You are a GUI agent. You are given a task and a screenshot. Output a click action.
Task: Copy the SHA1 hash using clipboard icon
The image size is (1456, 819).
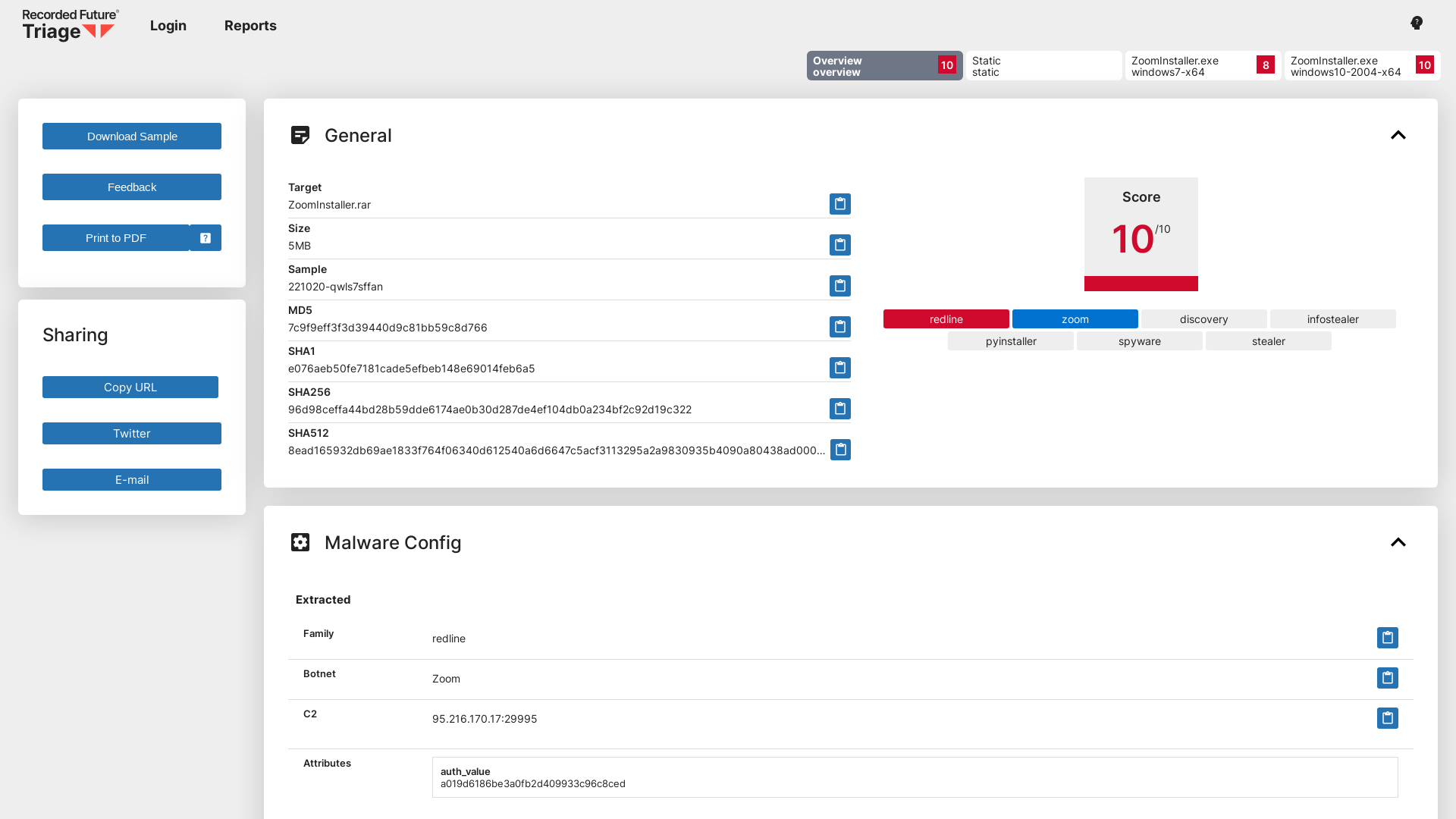839,368
